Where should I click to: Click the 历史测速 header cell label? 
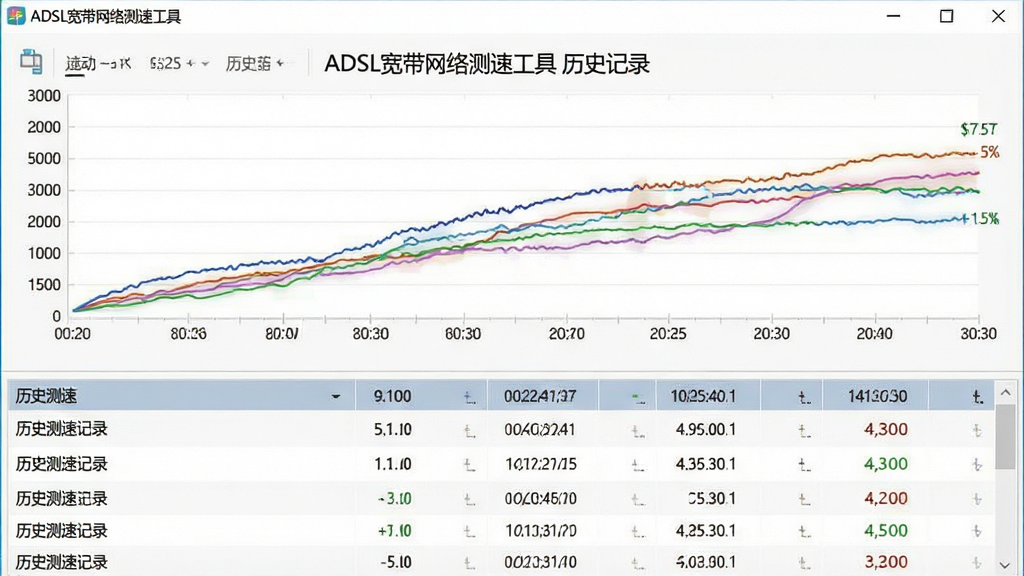46,396
